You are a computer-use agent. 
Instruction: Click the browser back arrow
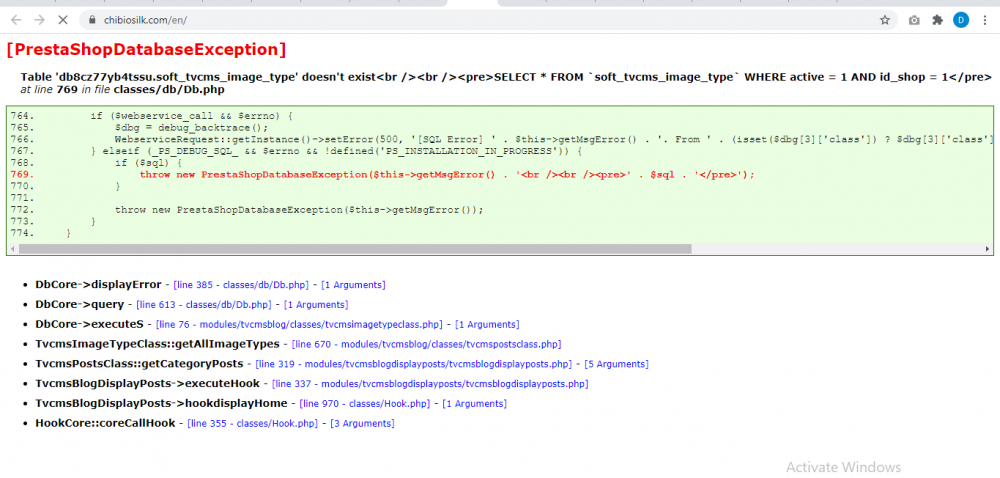click(16, 20)
